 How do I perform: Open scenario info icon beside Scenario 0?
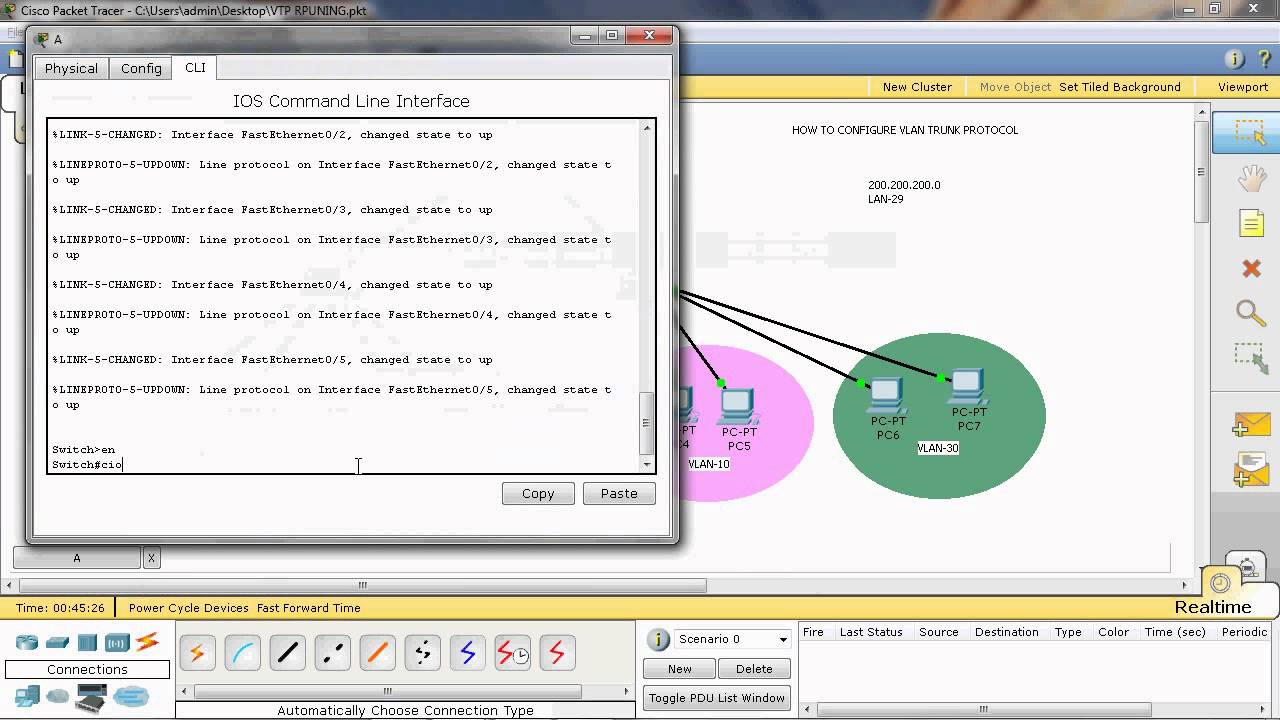[x=658, y=640]
